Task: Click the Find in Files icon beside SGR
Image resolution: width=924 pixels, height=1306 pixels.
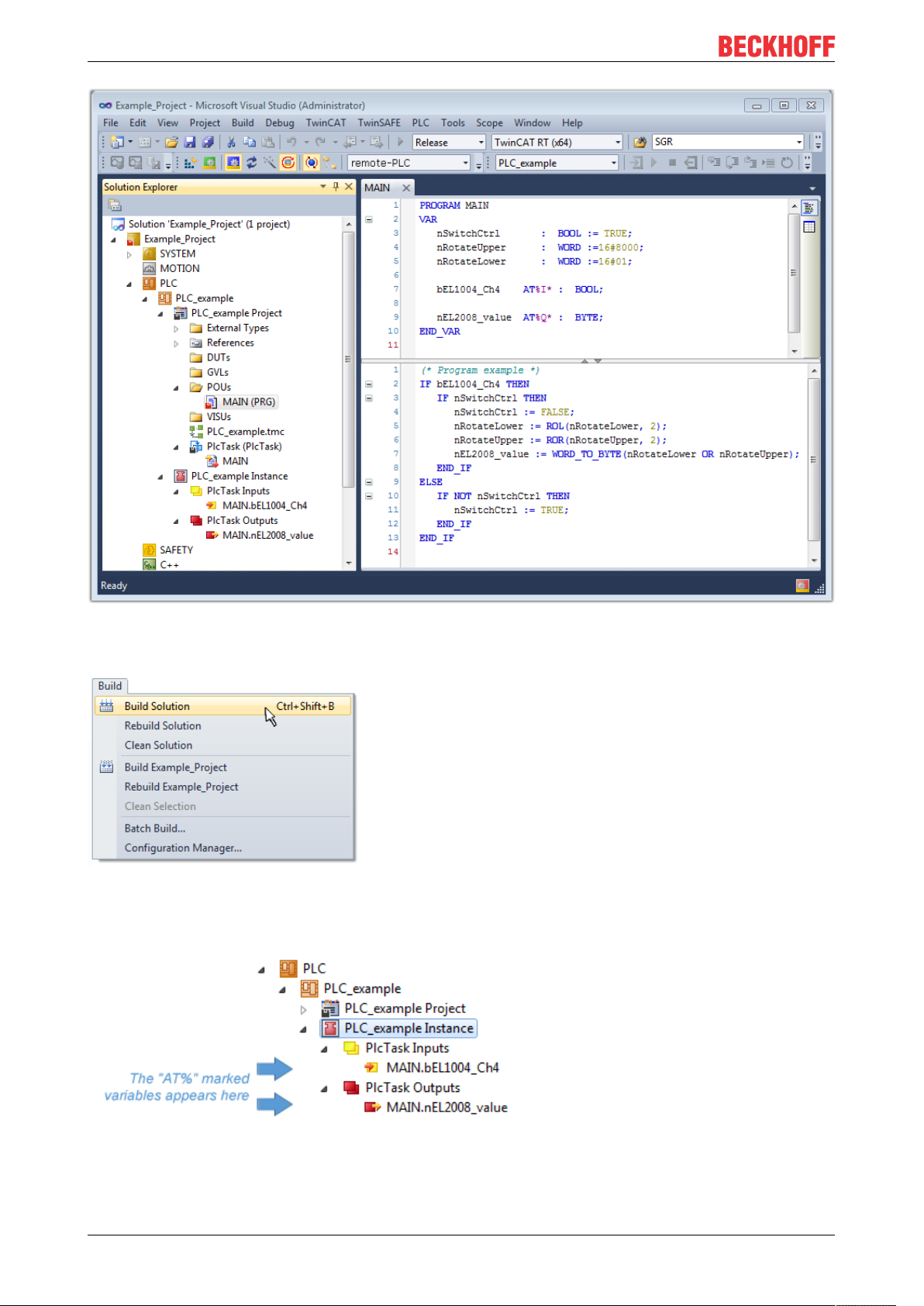Action: tap(640, 143)
